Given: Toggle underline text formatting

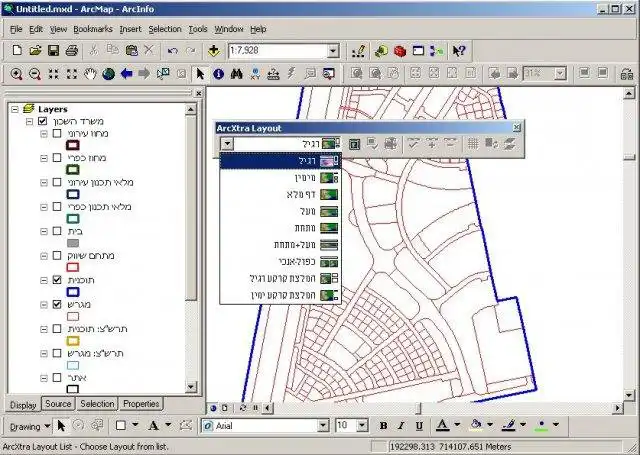Looking at the screenshot, I should (419, 426).
